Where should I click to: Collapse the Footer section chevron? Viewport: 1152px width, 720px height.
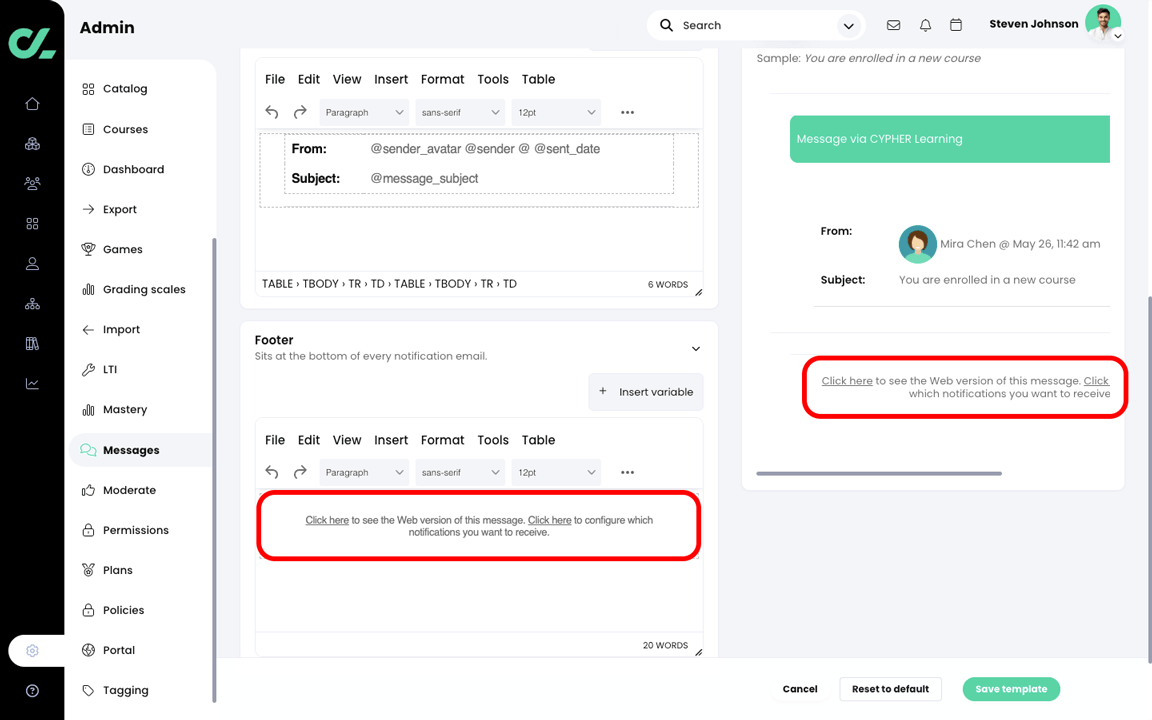pyautogui.click(x=696, y=349)
